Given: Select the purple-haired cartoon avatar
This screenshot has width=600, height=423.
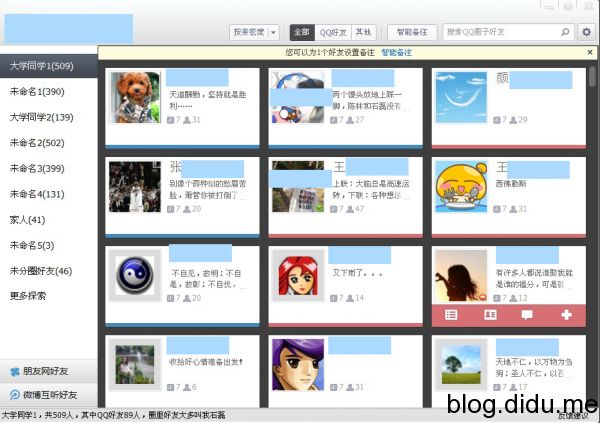Looking at the screenshot, I should point(298,364).
